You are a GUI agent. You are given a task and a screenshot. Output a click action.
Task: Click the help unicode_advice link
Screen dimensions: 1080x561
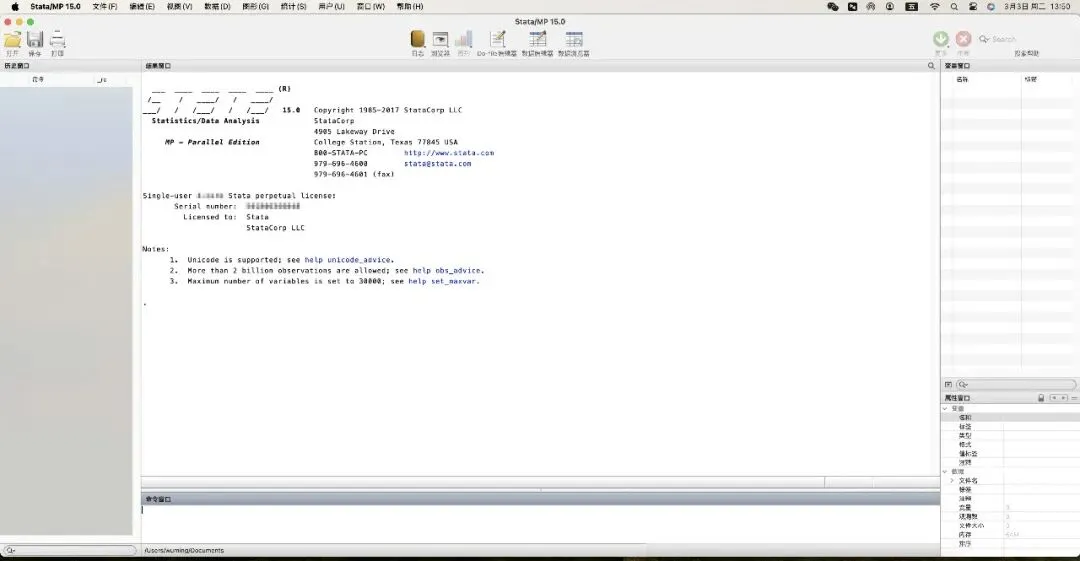tap(349, 260)
